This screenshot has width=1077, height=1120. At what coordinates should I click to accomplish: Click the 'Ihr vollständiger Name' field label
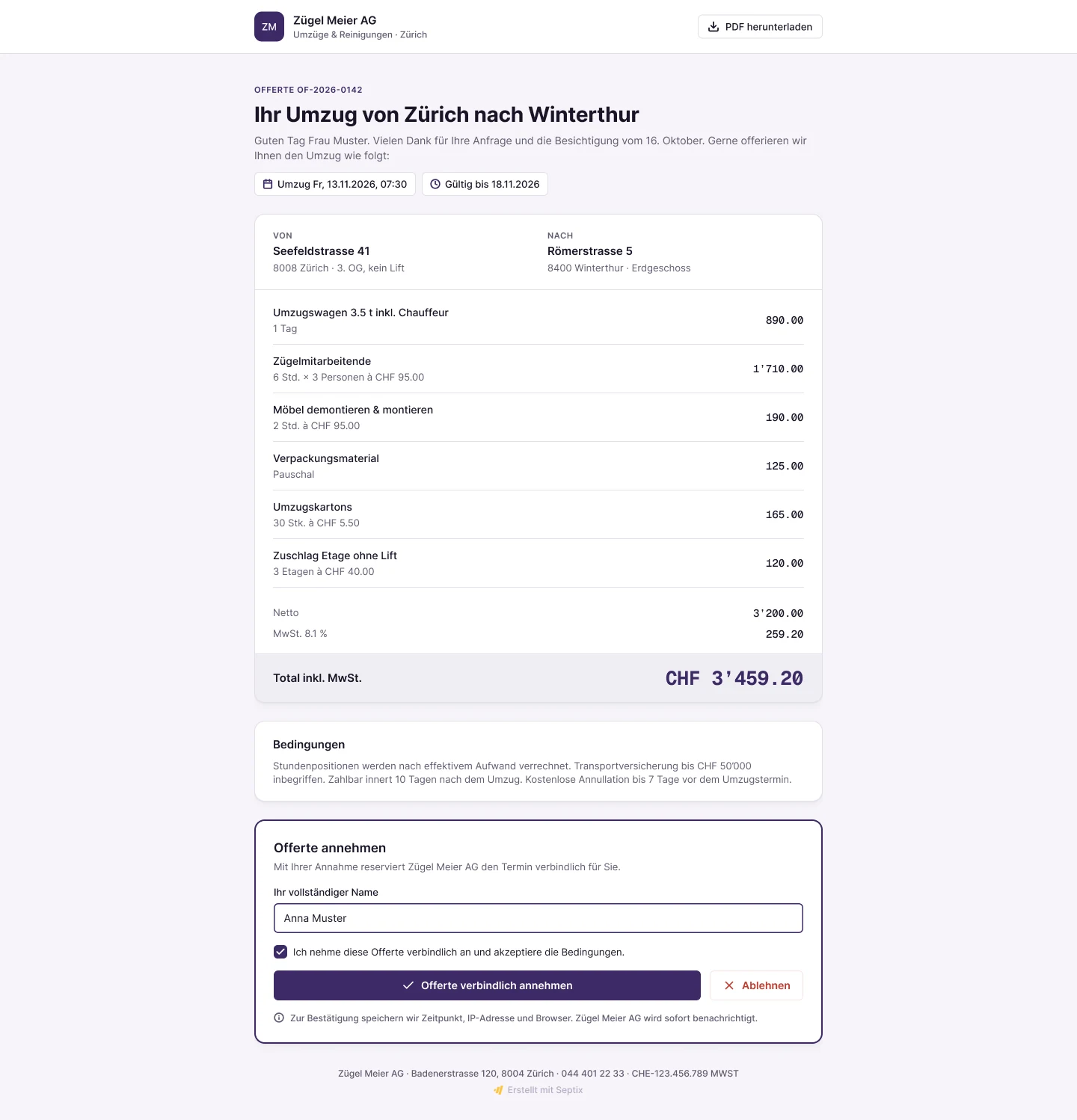(326, 893)
